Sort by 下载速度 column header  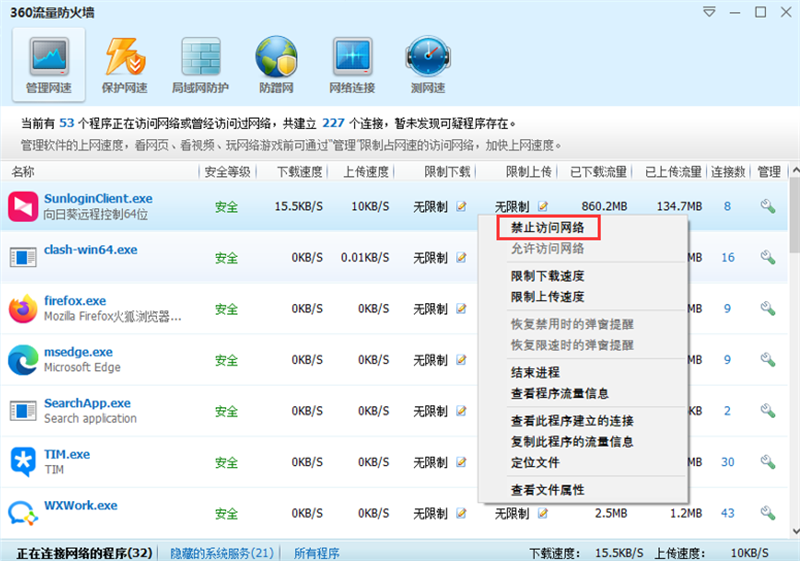coord(298,172)
